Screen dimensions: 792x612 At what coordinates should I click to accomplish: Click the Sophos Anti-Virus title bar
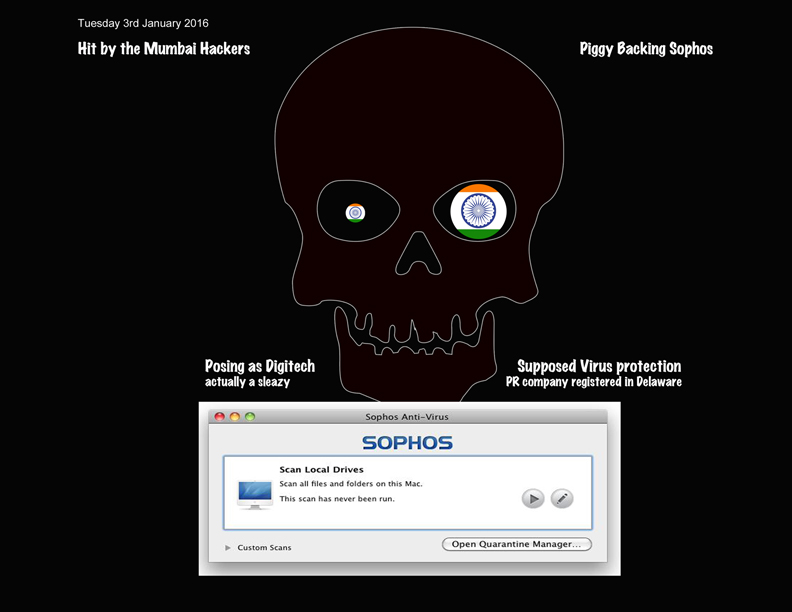click(408, 417)
